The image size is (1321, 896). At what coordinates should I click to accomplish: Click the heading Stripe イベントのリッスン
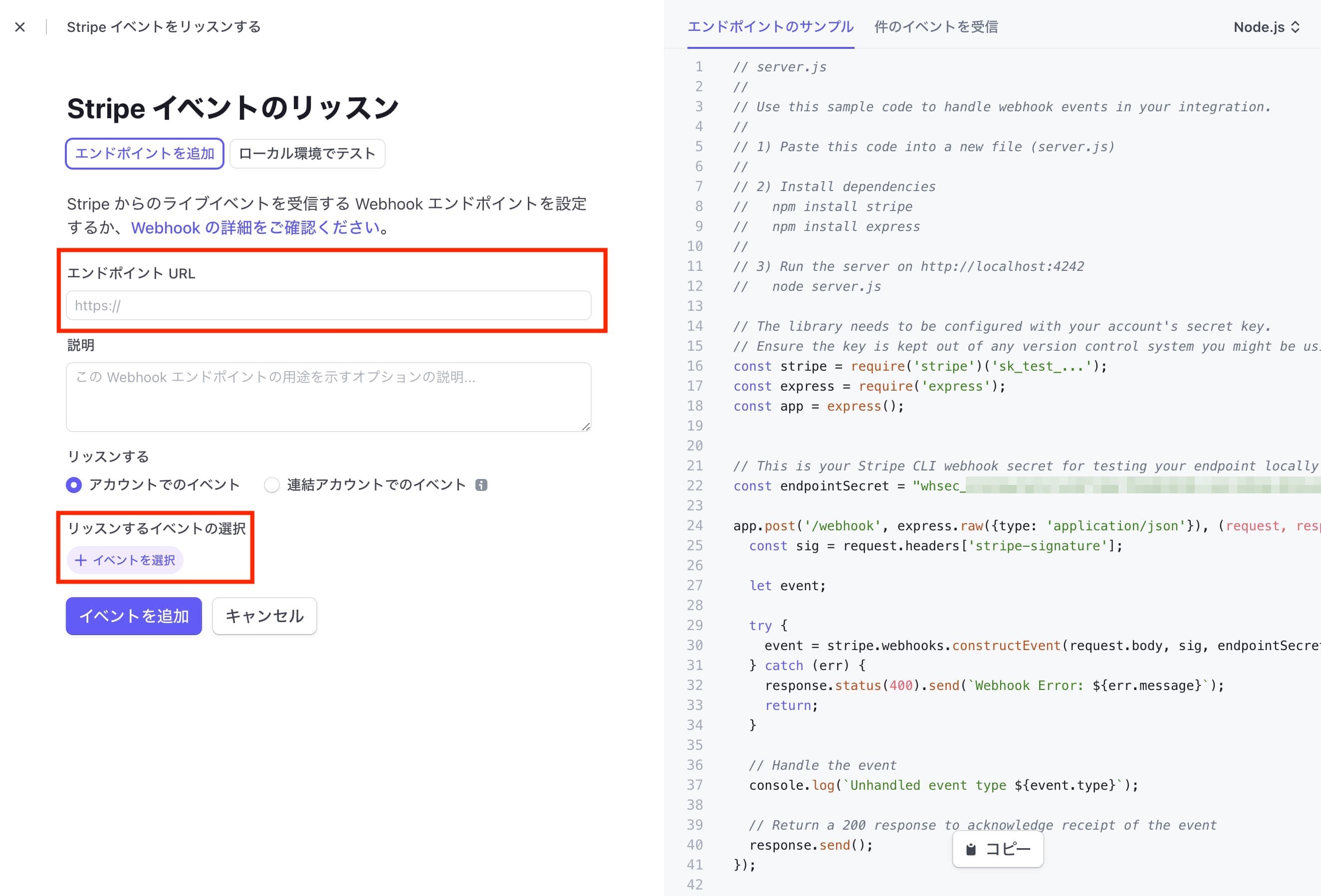tap(233, 108)
